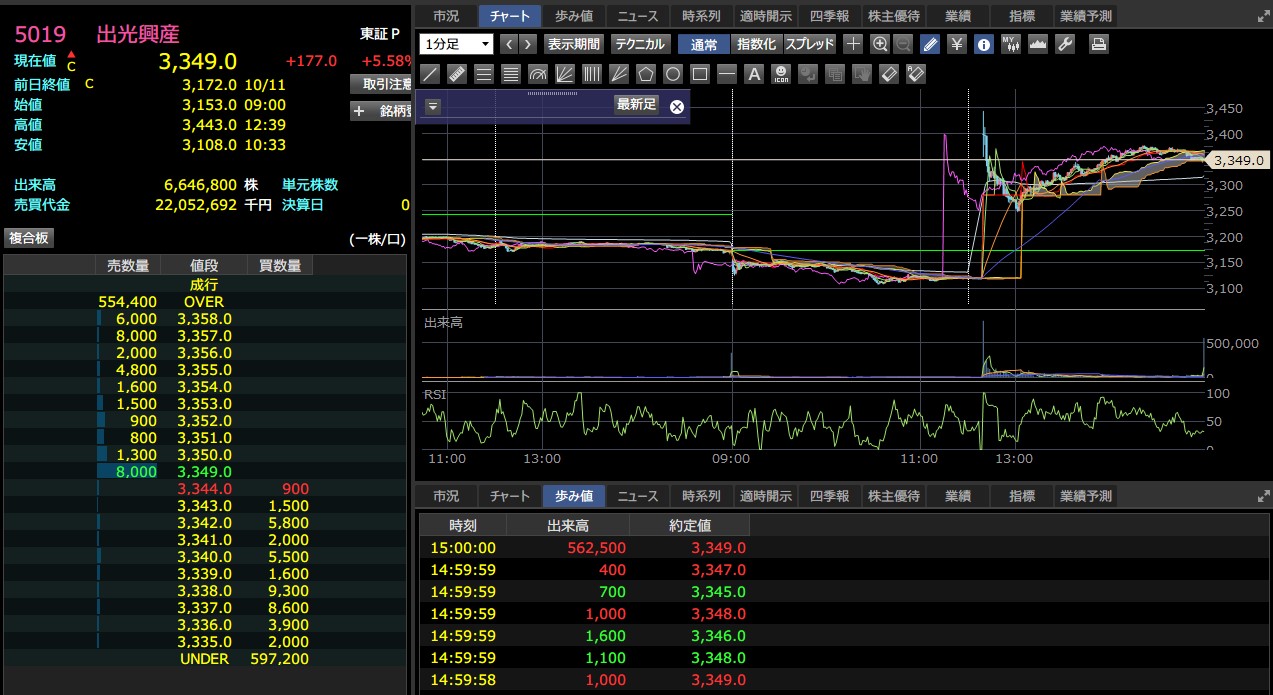This screenshot has height=695, width=1273.
Task: Click the 表示期間 button
Action: (574, 44)
